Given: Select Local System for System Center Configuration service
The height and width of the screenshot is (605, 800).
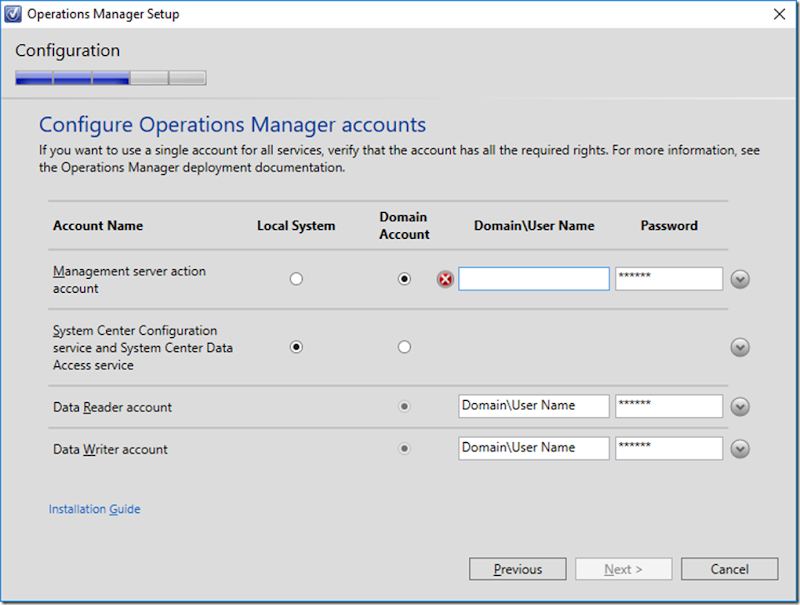Looking at the screenshot, I should tap(296, 347).
